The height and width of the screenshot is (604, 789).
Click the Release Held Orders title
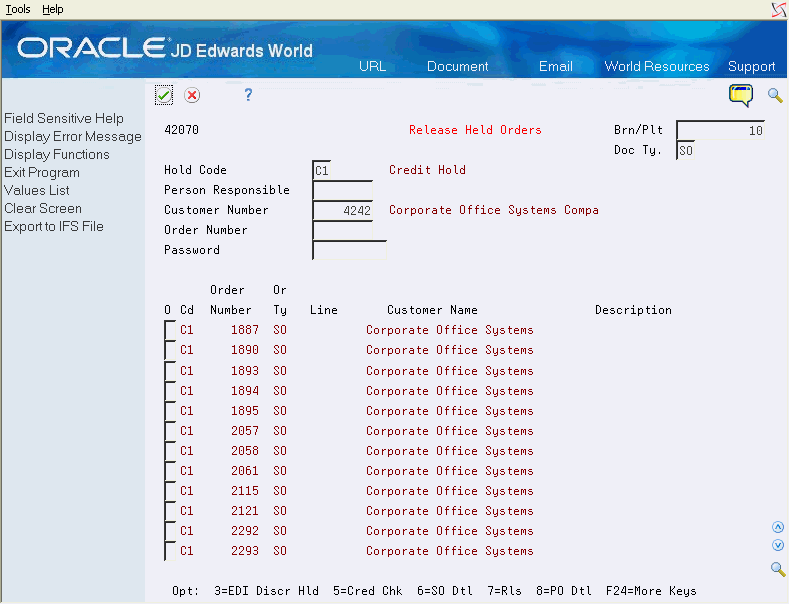point(475,130)
